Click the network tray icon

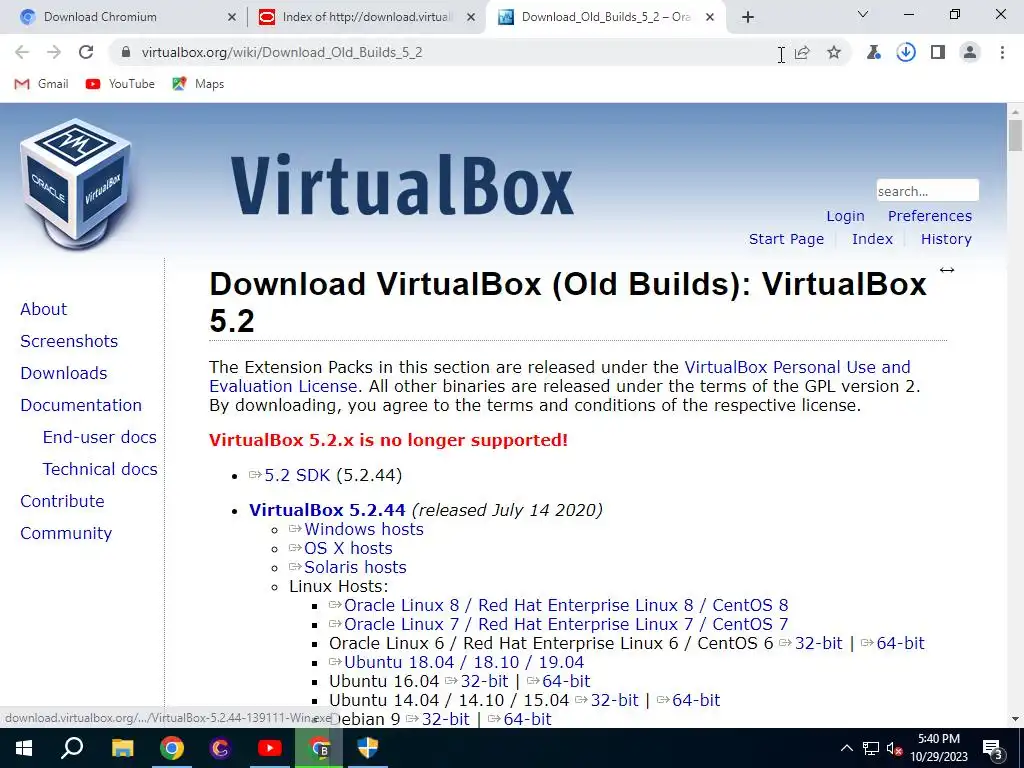[871, 748]
